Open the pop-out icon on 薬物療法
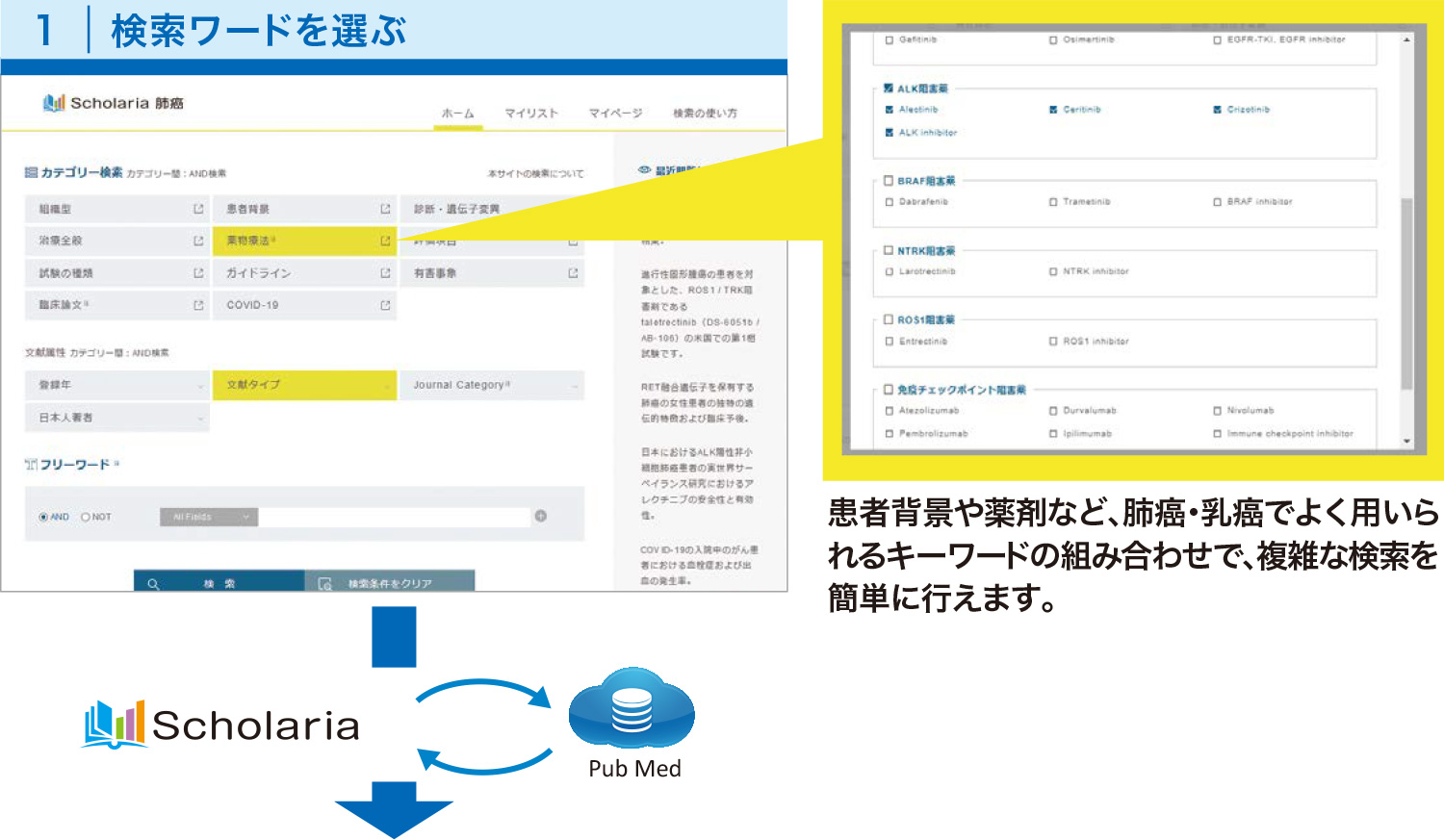This screenshot has width=1444, height=840. pyautogui.click(x=385, y=241)
